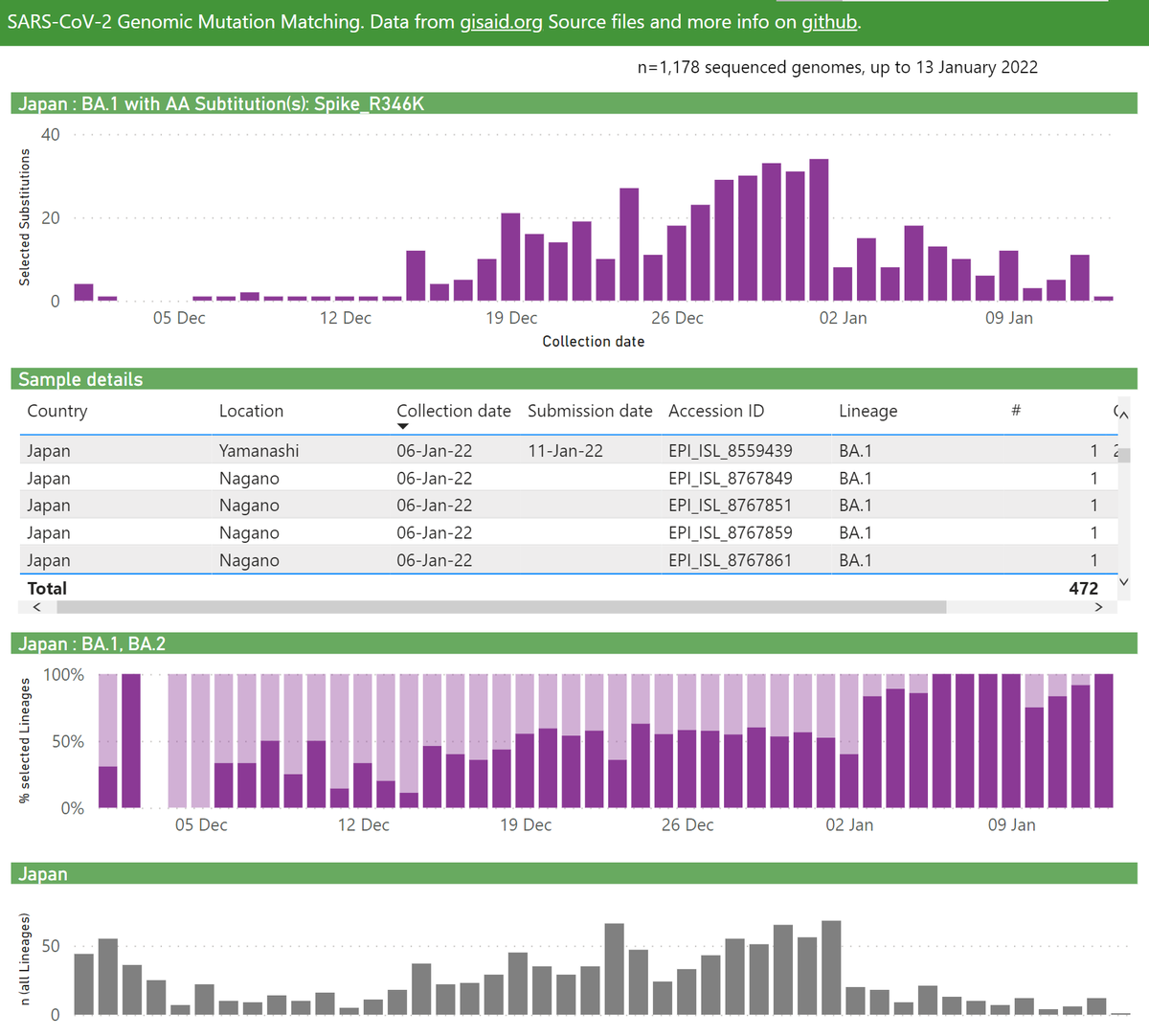Sort table by Country column header
The height and width of the screenshot is (1036, 1149).
tap(57, 411)
